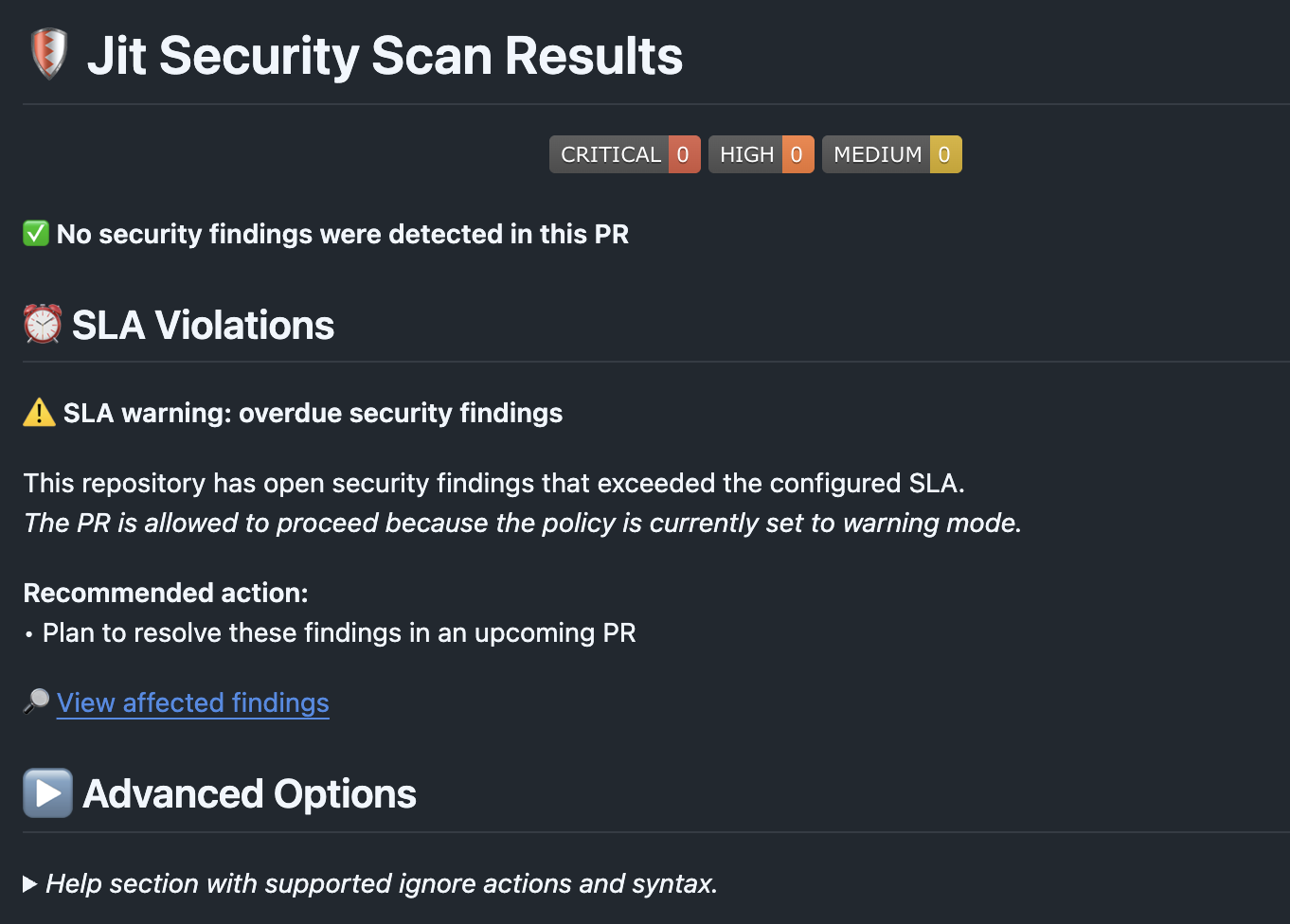The image size is (1290, 924).
Task: Click the Jit shield logo icon
Action: [x=48, y=54]
